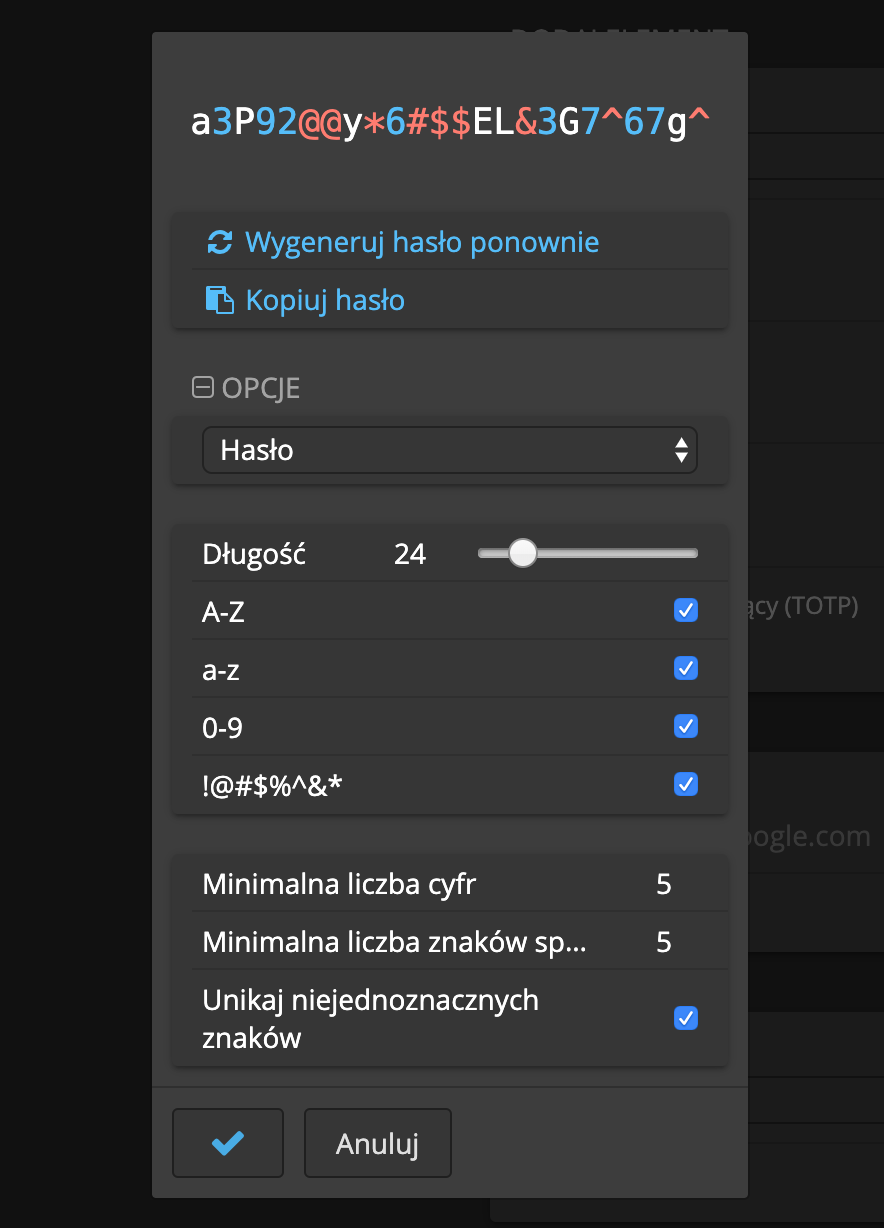Click the Unikaj niejednoznacznych znaków label

coord(370,1018)
